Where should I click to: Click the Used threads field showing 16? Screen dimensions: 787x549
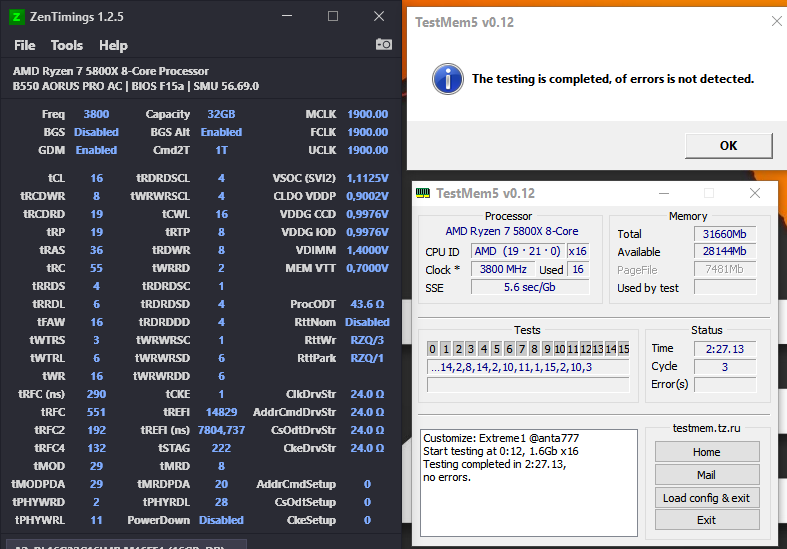point(578,269)
